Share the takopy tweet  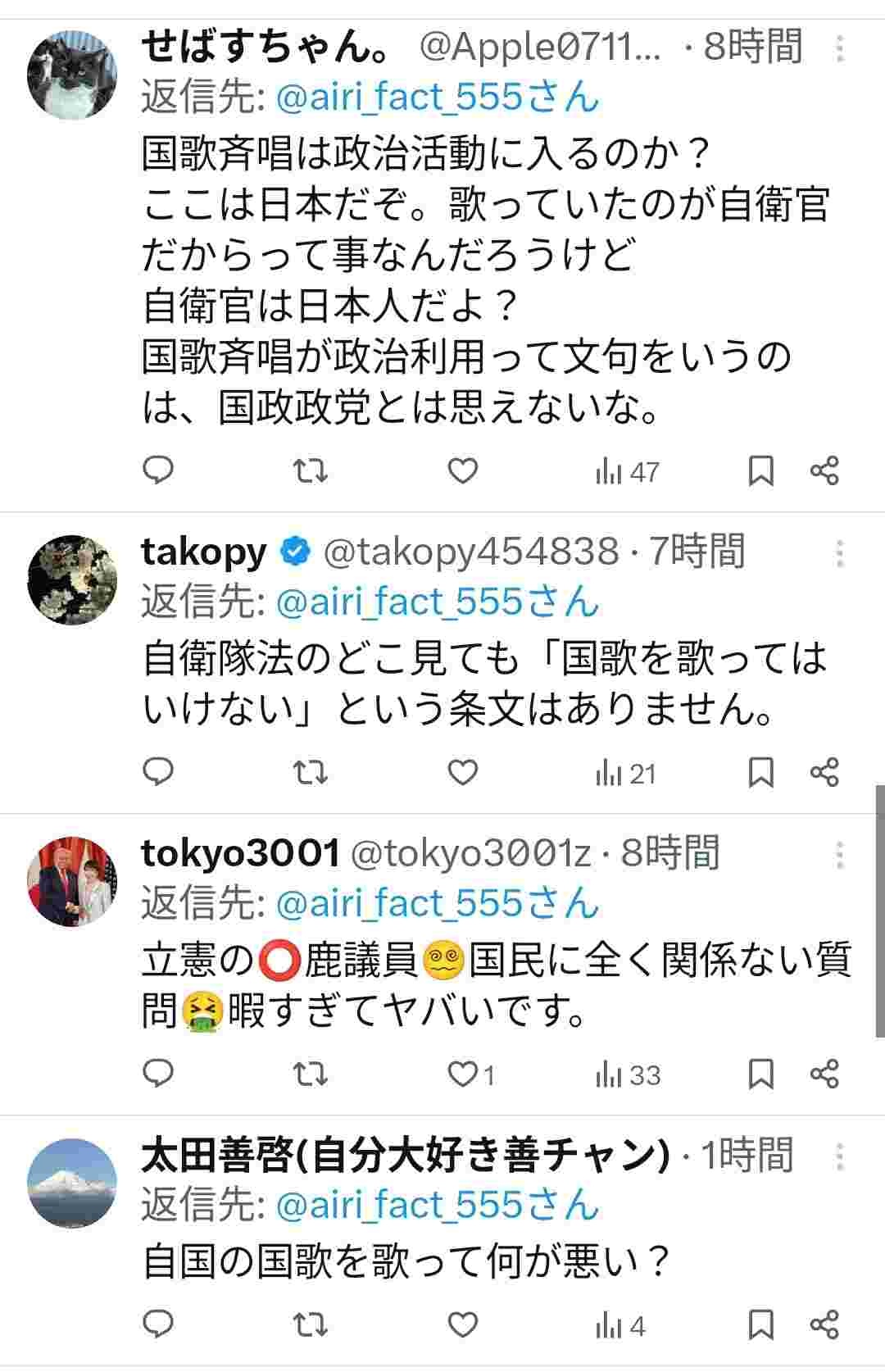824,772
